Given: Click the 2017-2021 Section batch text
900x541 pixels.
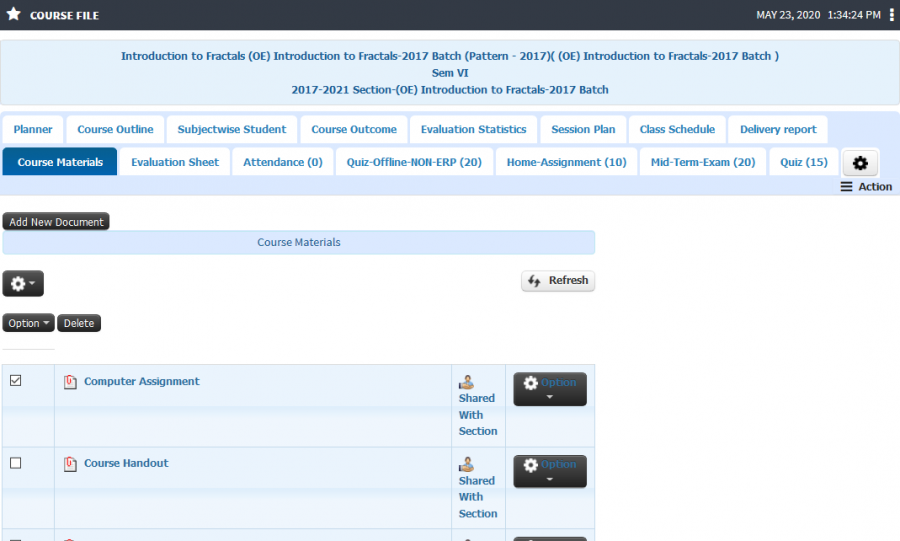Looking at the screenshot, I should pos(450,89).
